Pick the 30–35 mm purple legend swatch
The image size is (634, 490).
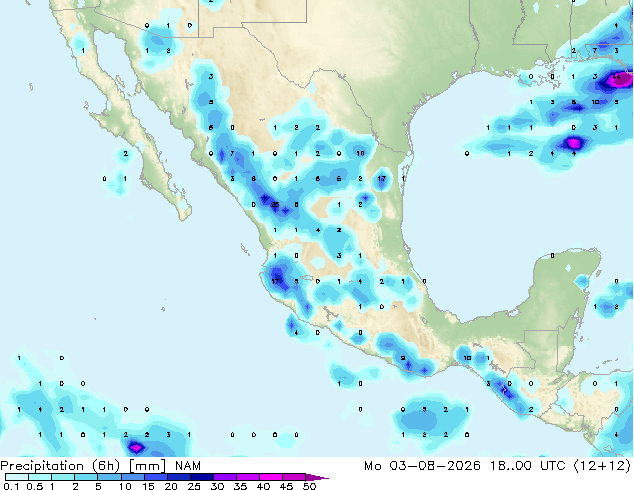[225, 477]
